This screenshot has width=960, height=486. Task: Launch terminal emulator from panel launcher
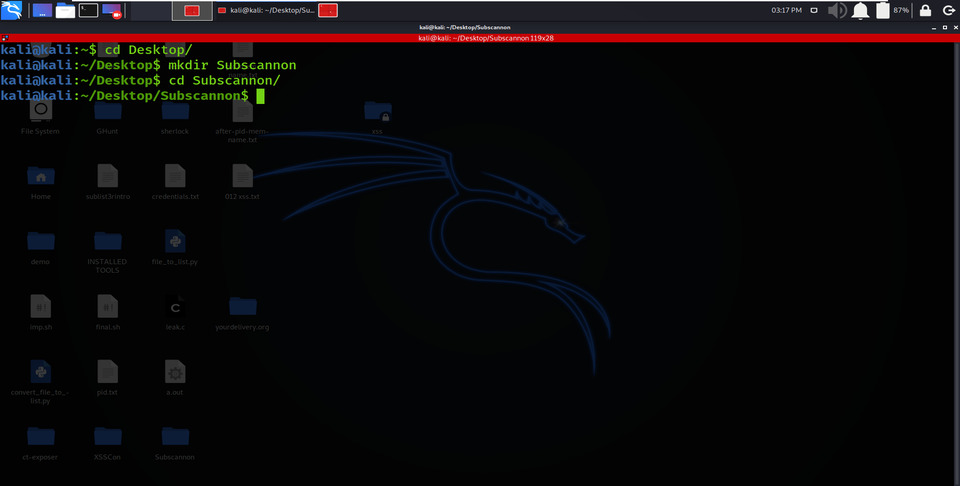88,10
